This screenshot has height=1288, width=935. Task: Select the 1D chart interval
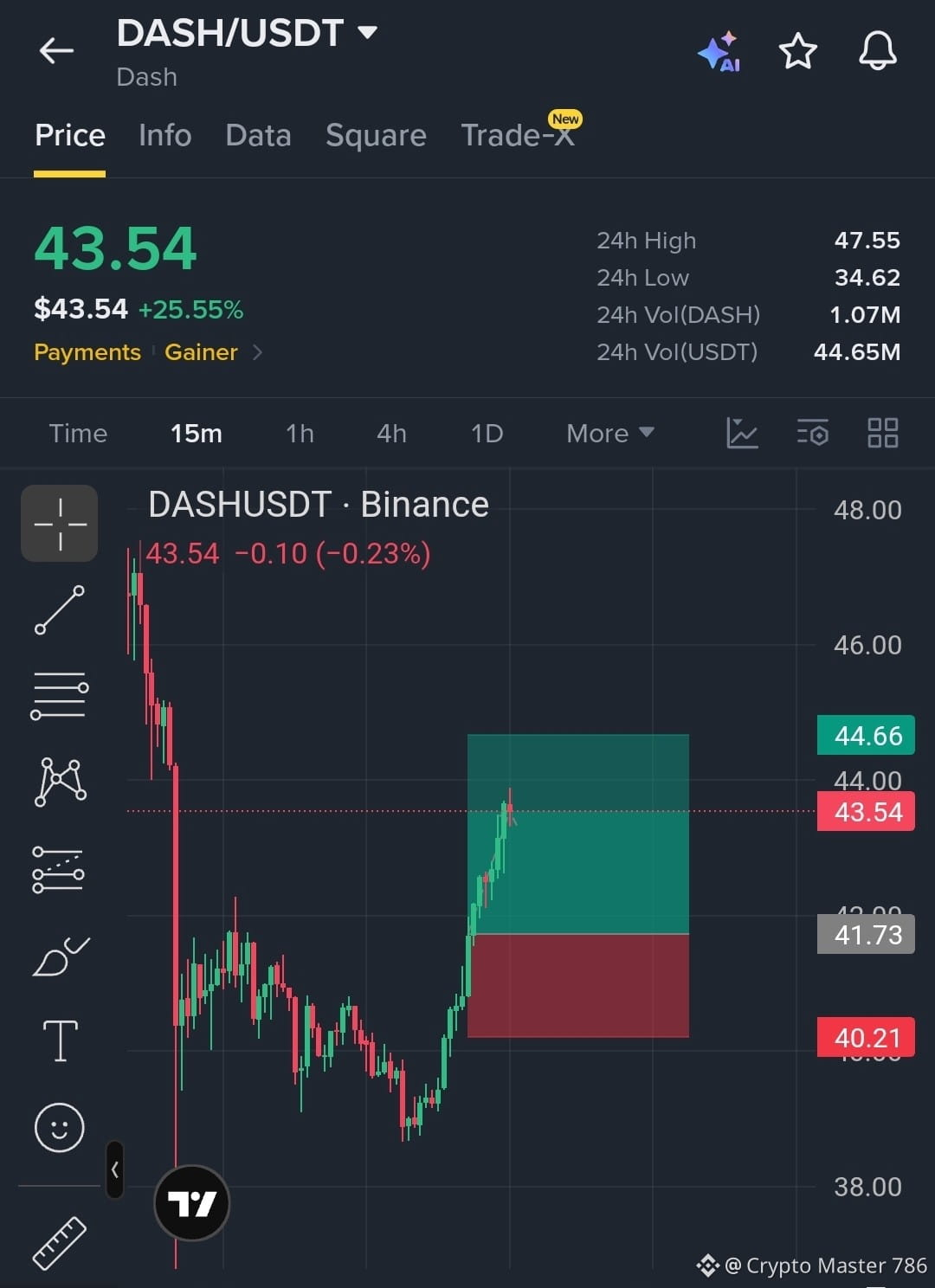tap(487, 433)
